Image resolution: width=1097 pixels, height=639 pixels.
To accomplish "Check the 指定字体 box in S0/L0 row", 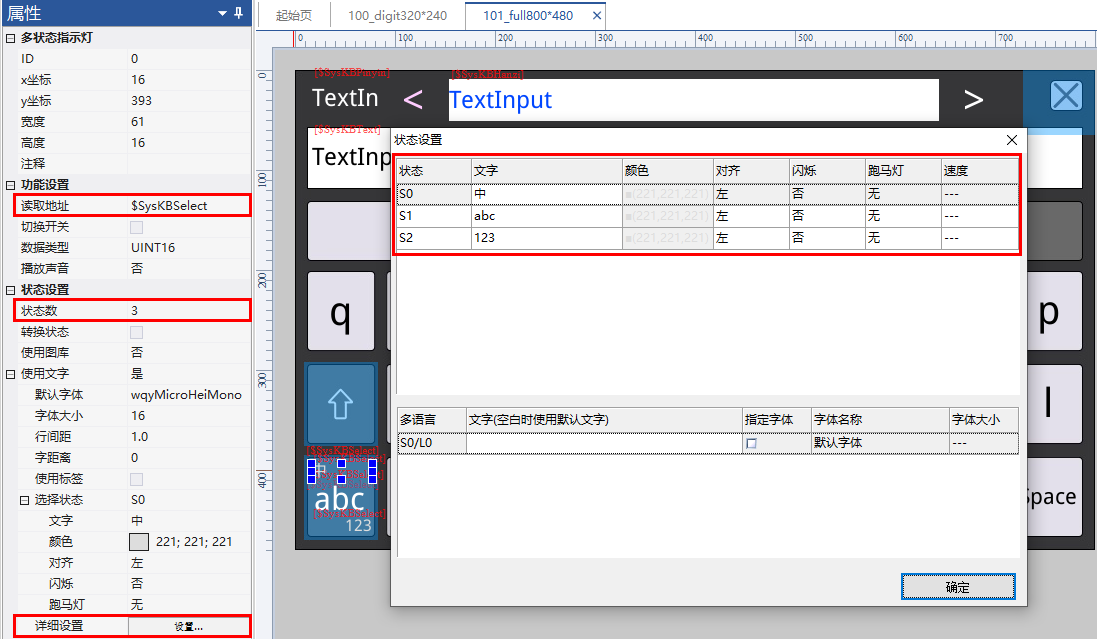I will tap(751, 443).
